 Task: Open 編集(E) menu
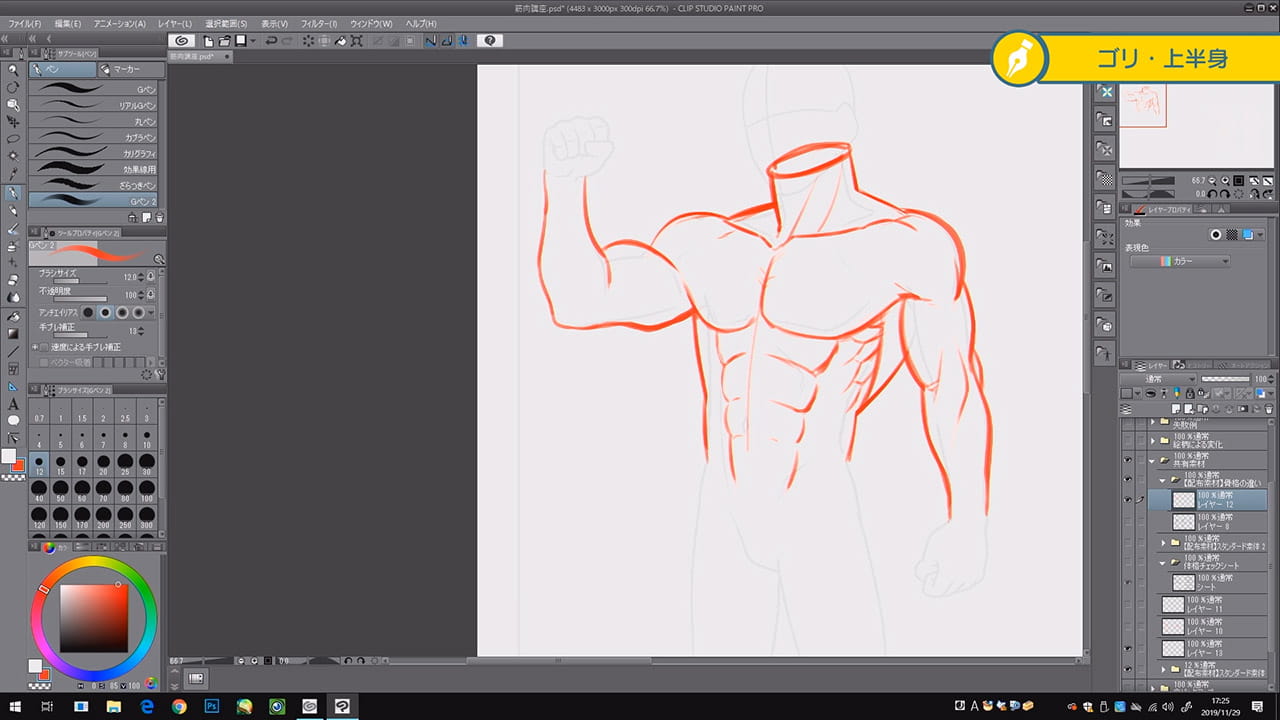69,23
